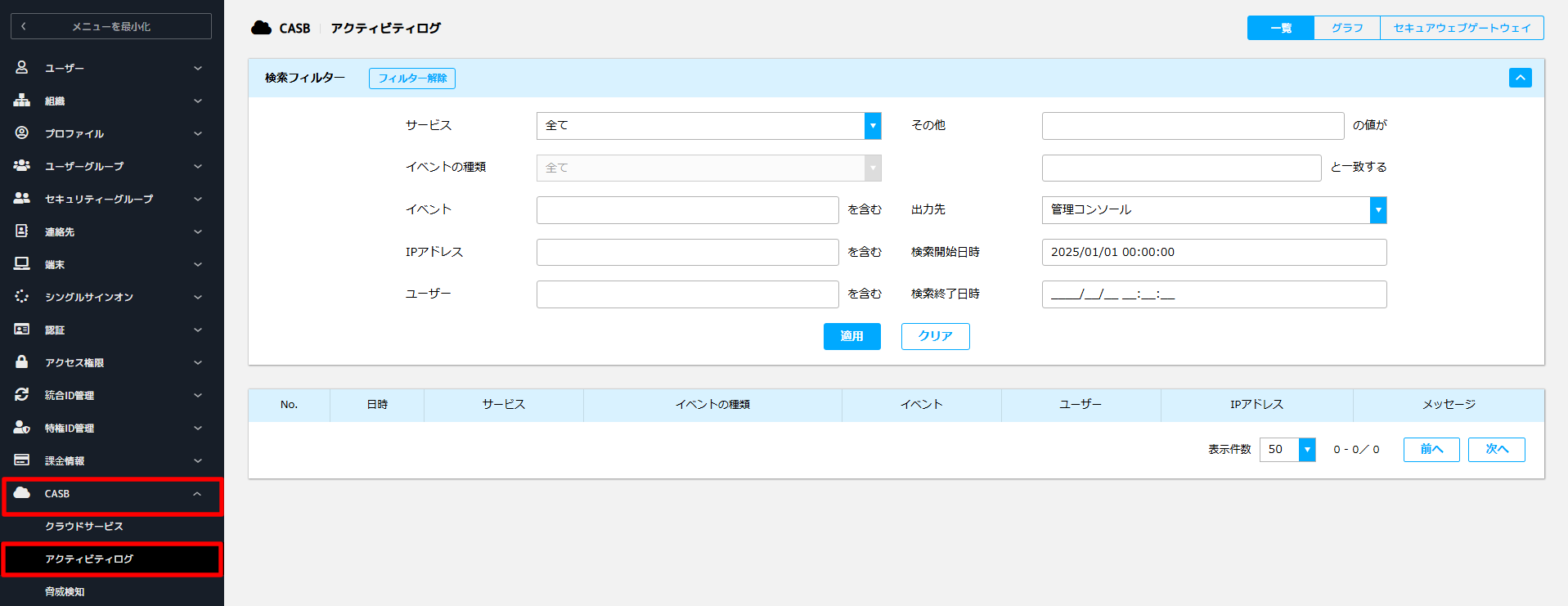Viewport: 1568px width, 606px height.
Task: Click the ユーザー person icon in sidebar
Action: pyautogui.click(x=22, y=68)
